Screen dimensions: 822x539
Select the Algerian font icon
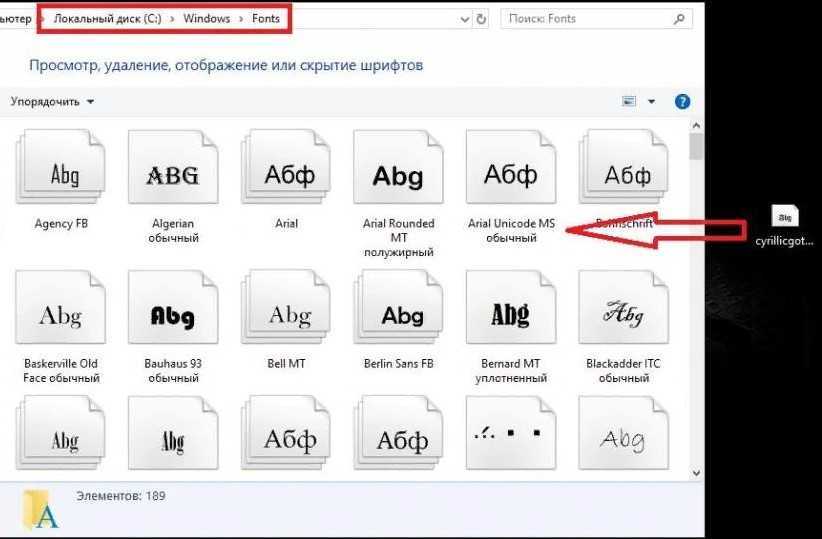coord(173,175)
